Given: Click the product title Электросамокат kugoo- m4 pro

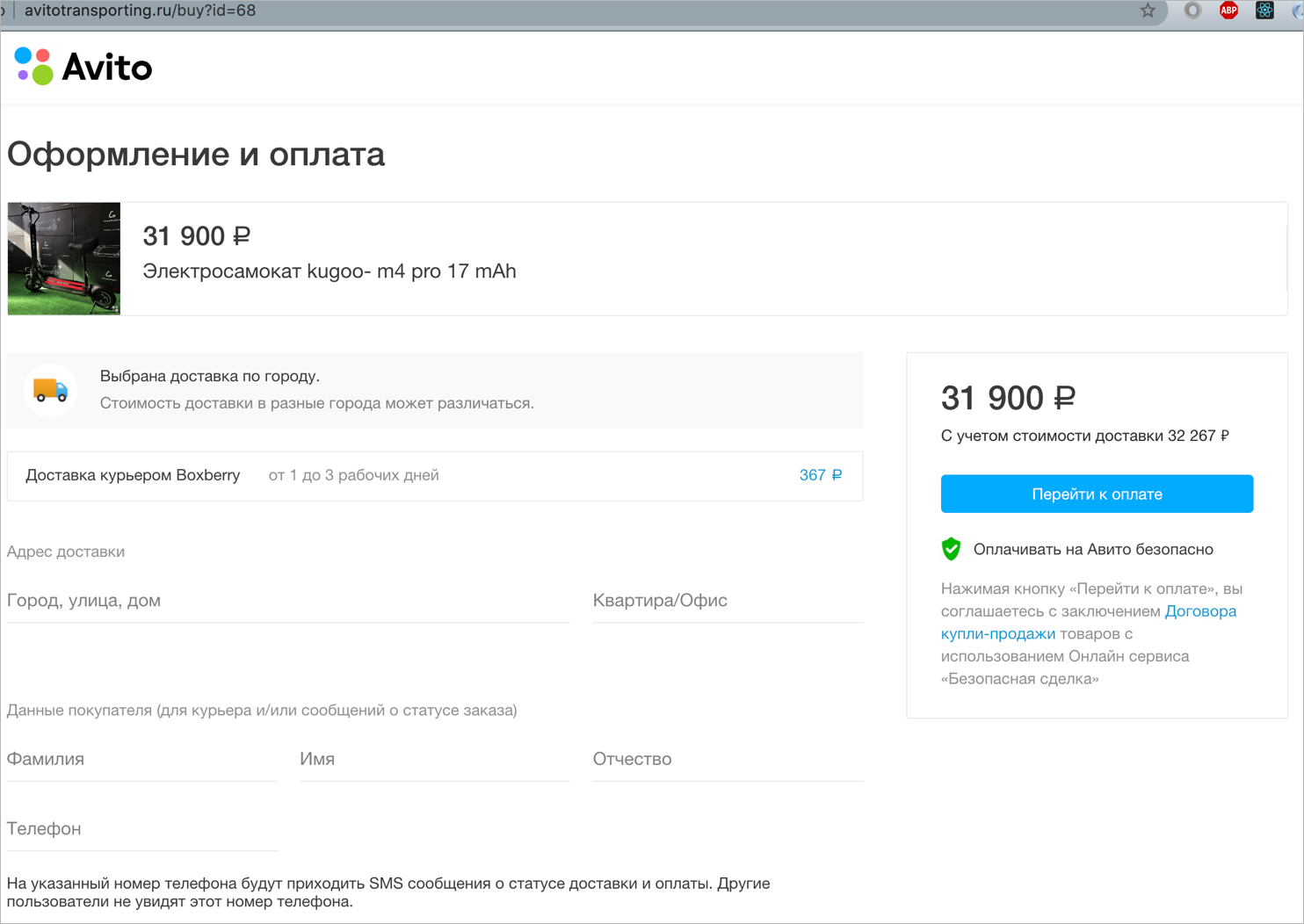Looking at the screenshot, I should tap(330, 271).
